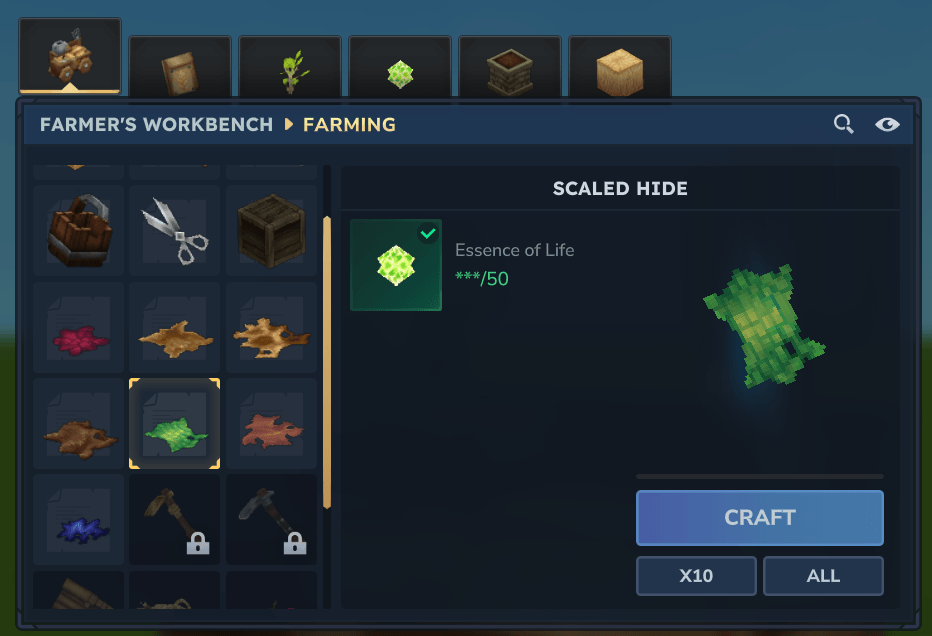Screen dimensions: 932x636
Task: Select the shears recipe icon
Action: [175, 230]
